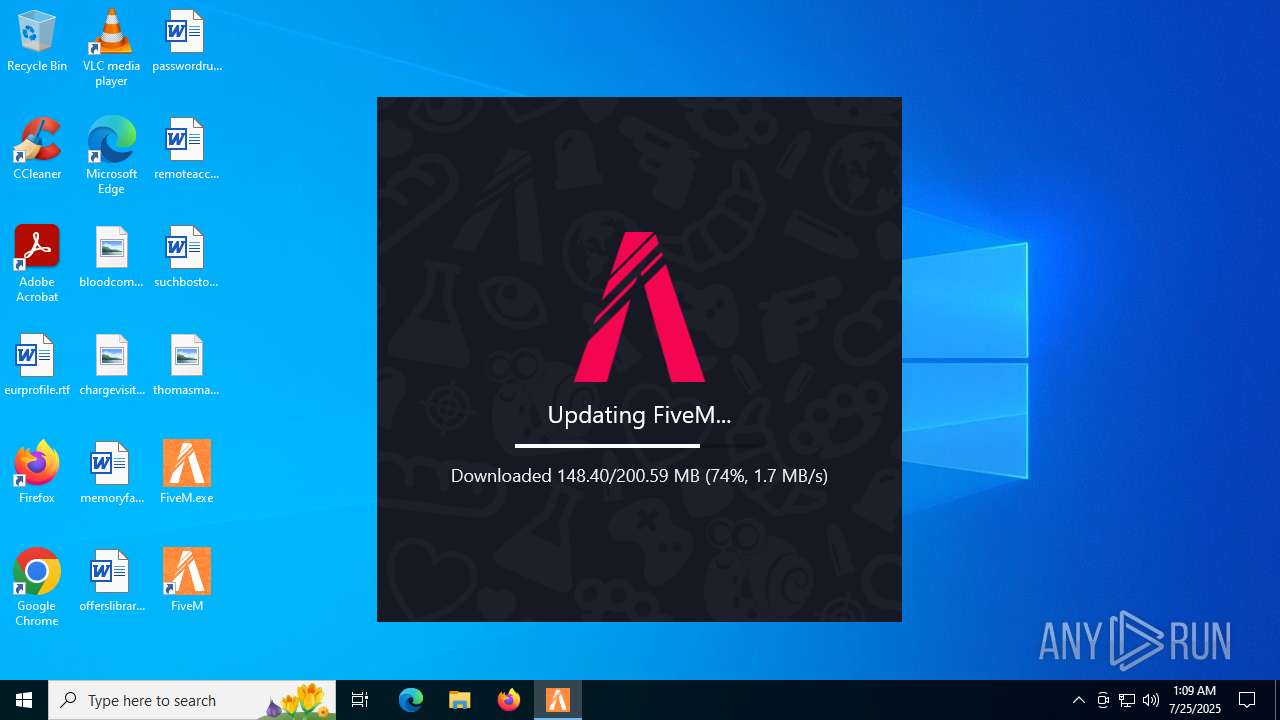
Task: Launch Firefox from the taskbar
Action: click(x=509, y=700)
